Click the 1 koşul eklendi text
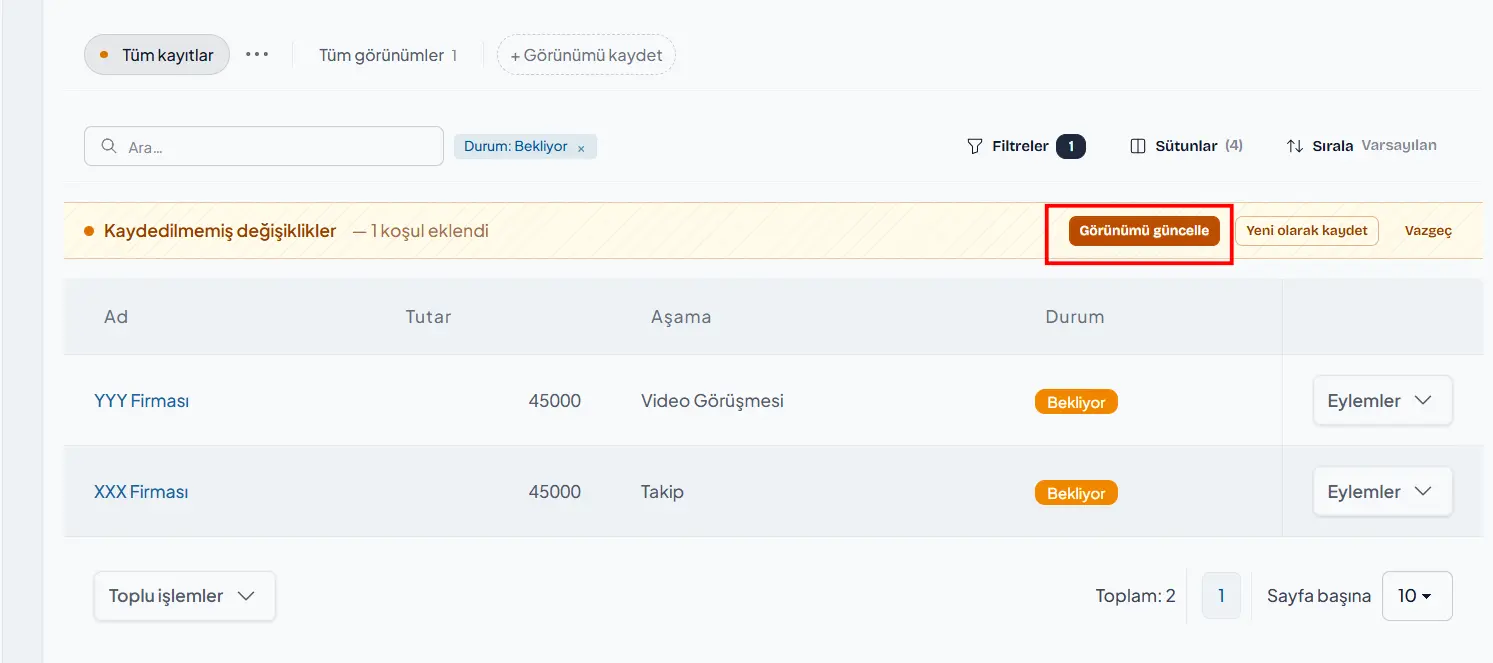 click(430, 231)
